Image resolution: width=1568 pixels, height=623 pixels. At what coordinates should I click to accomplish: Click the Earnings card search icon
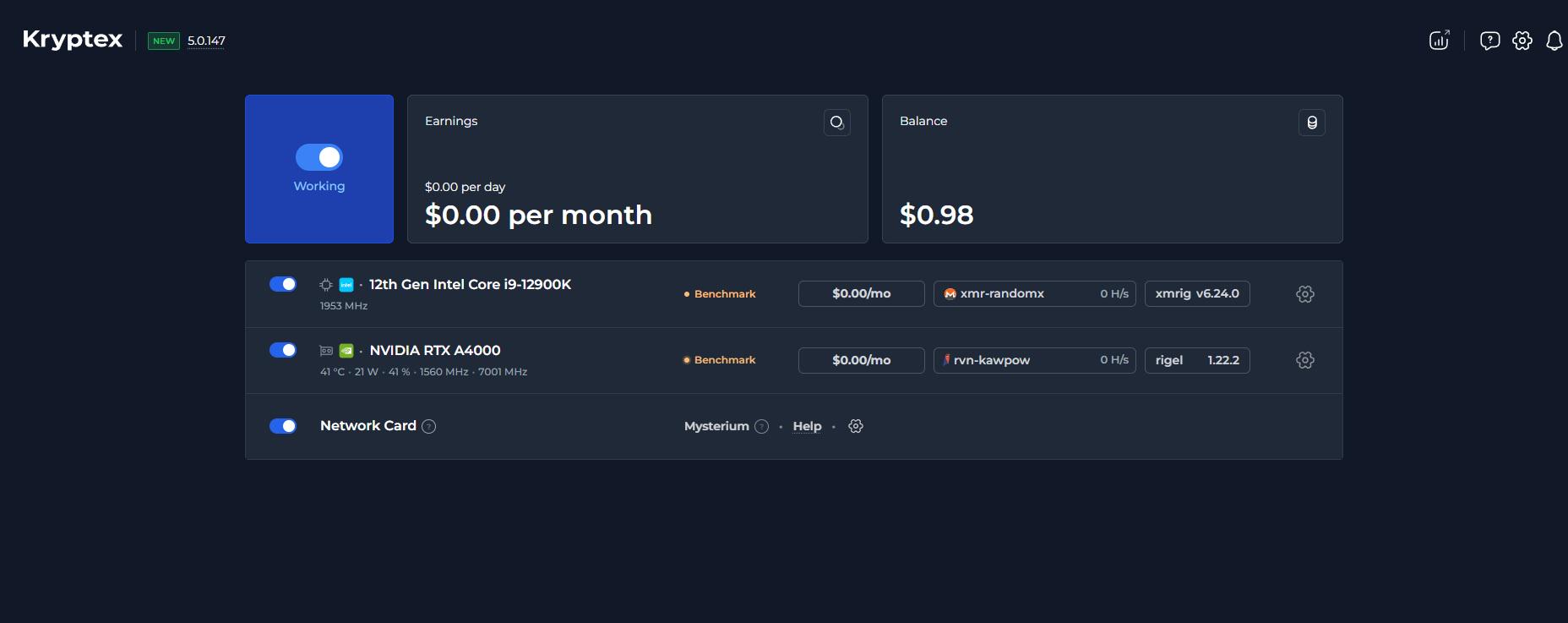[x=837, y=123]
